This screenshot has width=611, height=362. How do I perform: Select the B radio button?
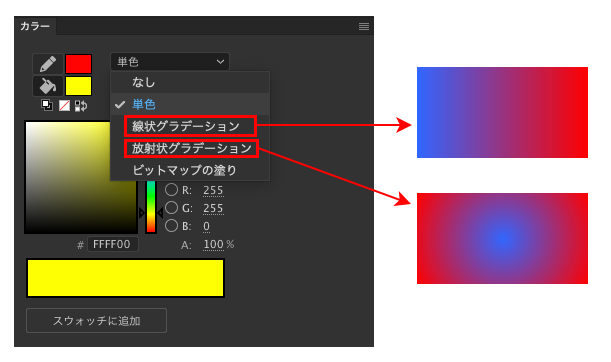click(171, 226)
